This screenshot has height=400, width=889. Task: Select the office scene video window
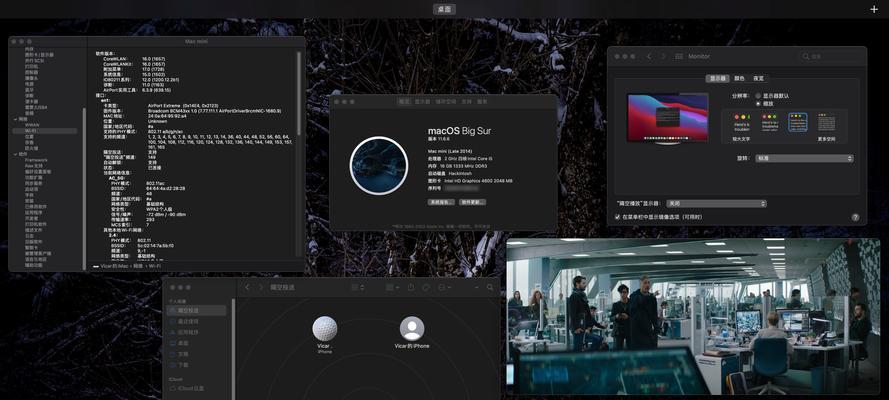click(693, 316)
